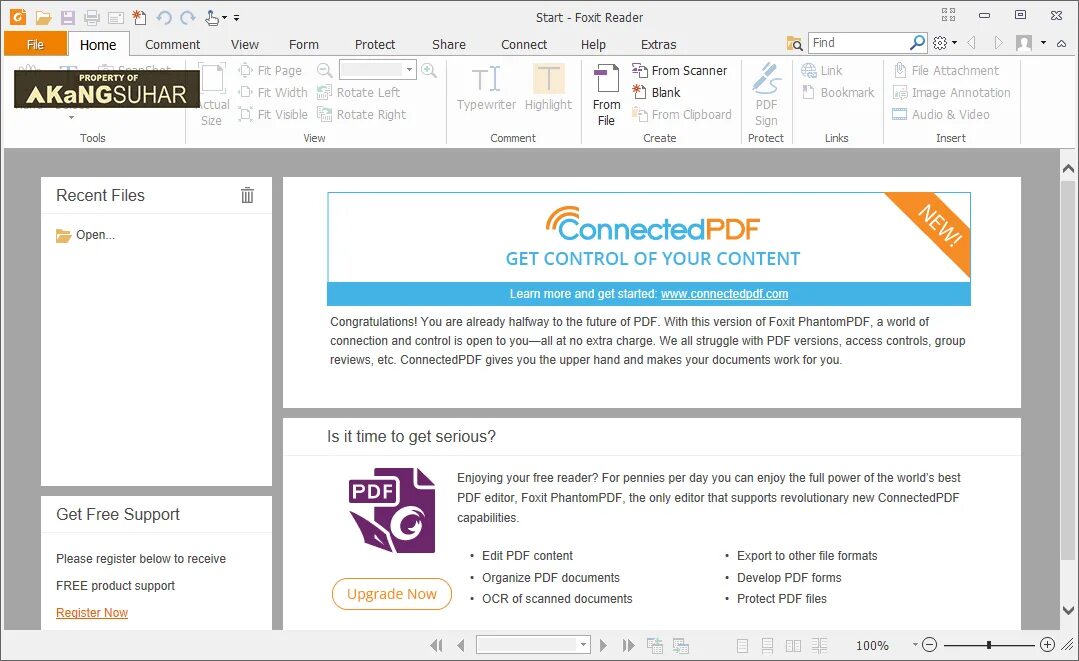Open the PDF Sign tool
The height and width of the screenshot is (661, 1079).
(766, 95)
